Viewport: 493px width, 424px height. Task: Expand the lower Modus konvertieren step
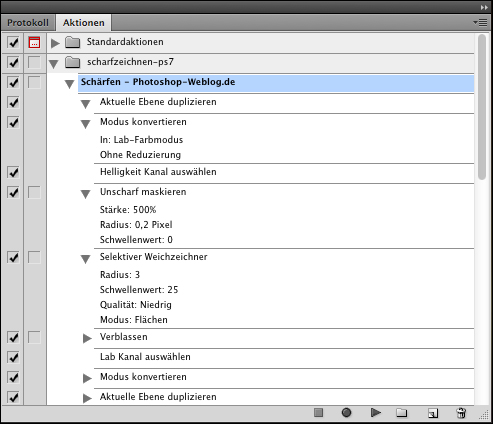[x=87, y=378]
